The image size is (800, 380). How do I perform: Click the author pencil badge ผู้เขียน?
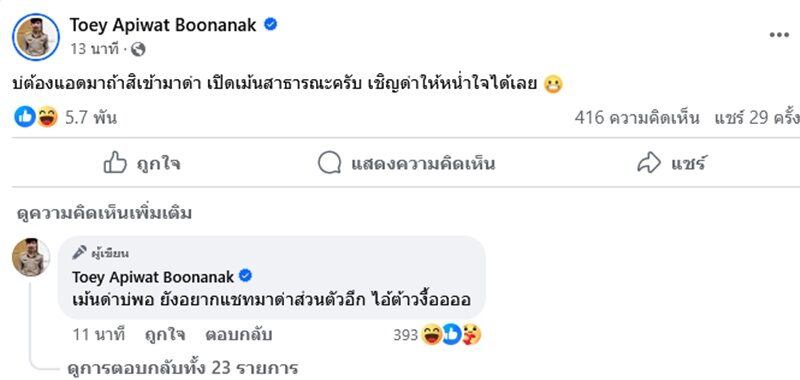coord(100,253)
